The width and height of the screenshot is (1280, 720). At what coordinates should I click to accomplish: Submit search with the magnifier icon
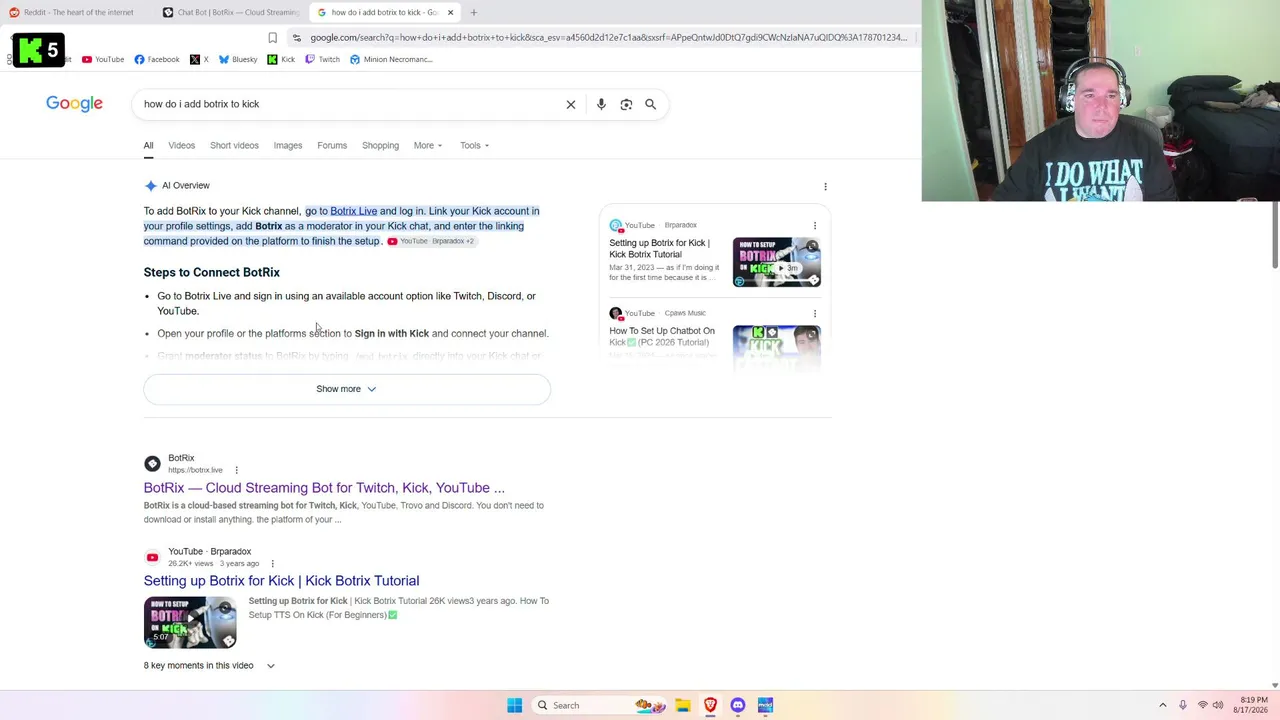point(650,104)
